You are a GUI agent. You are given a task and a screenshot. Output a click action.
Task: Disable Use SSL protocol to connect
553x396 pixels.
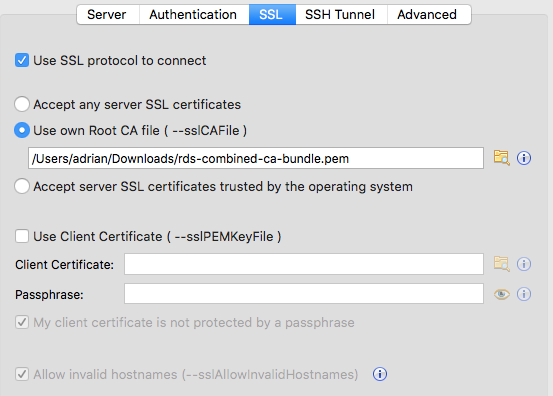[22, 60]
